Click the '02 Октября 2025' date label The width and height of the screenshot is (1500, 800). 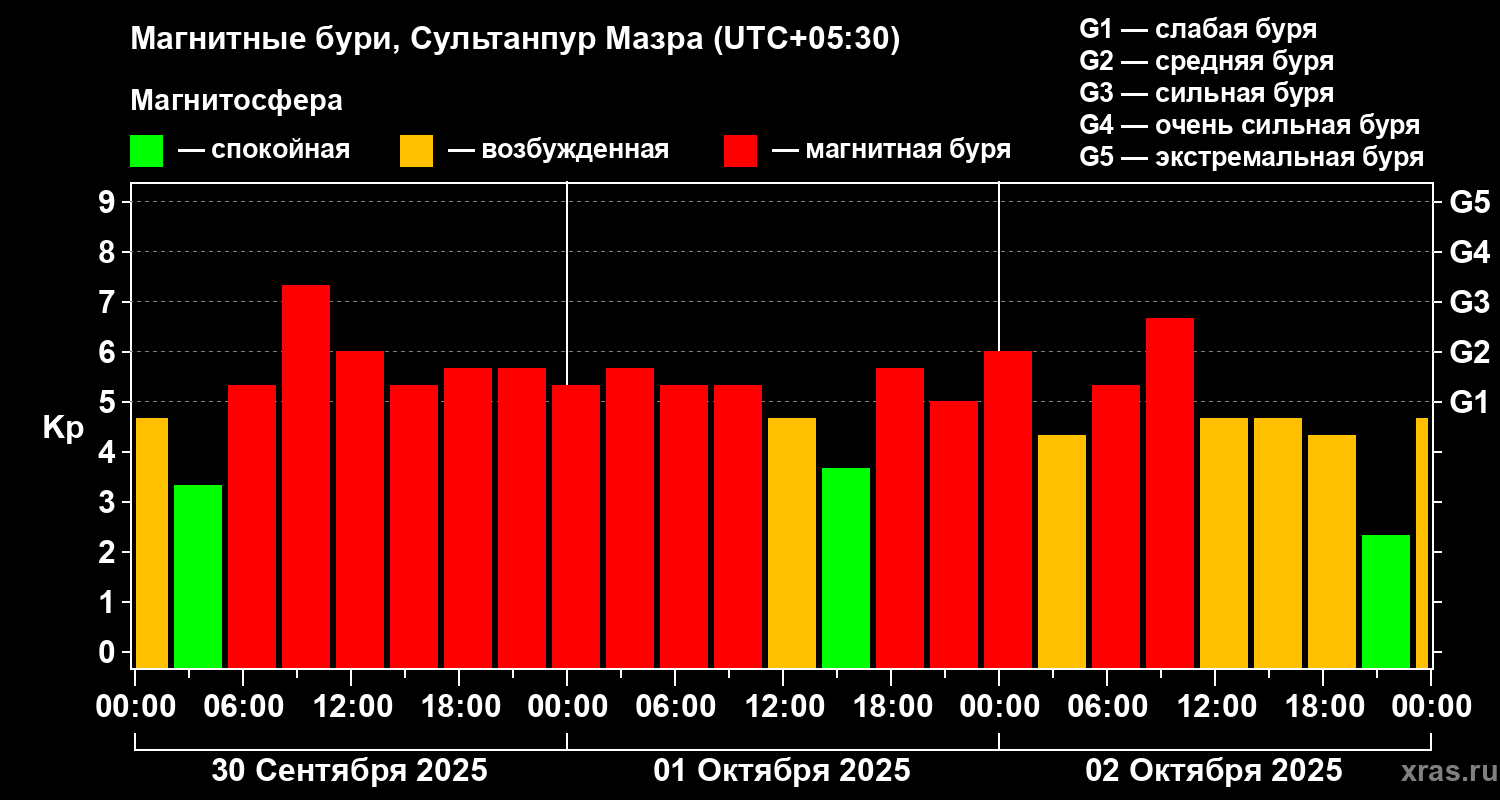[x=1214, y=771]
